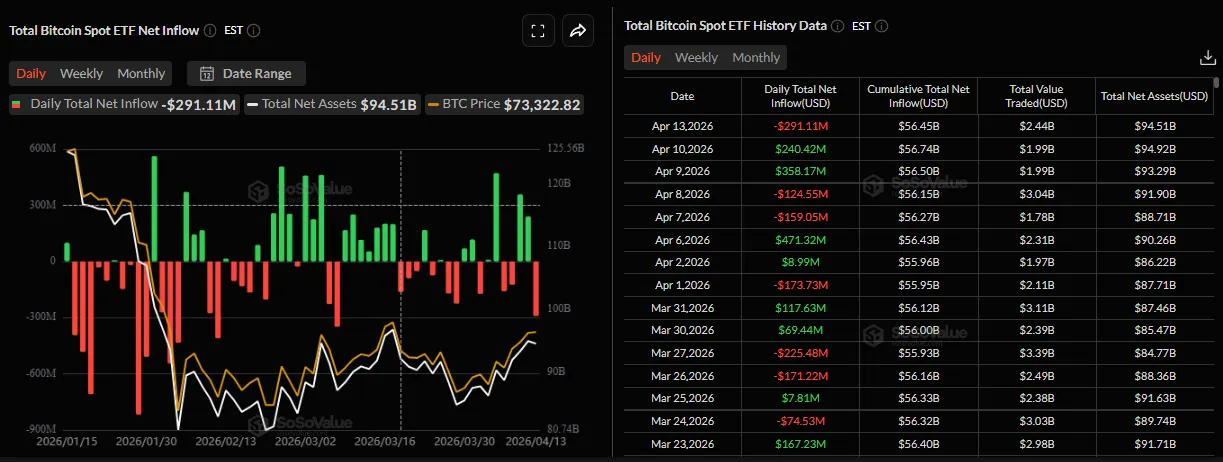Image resolution: width=1223 pixels, height=462 pixels.
Task: Click info icon beside Net Inflow title
Action: point(210,30)
